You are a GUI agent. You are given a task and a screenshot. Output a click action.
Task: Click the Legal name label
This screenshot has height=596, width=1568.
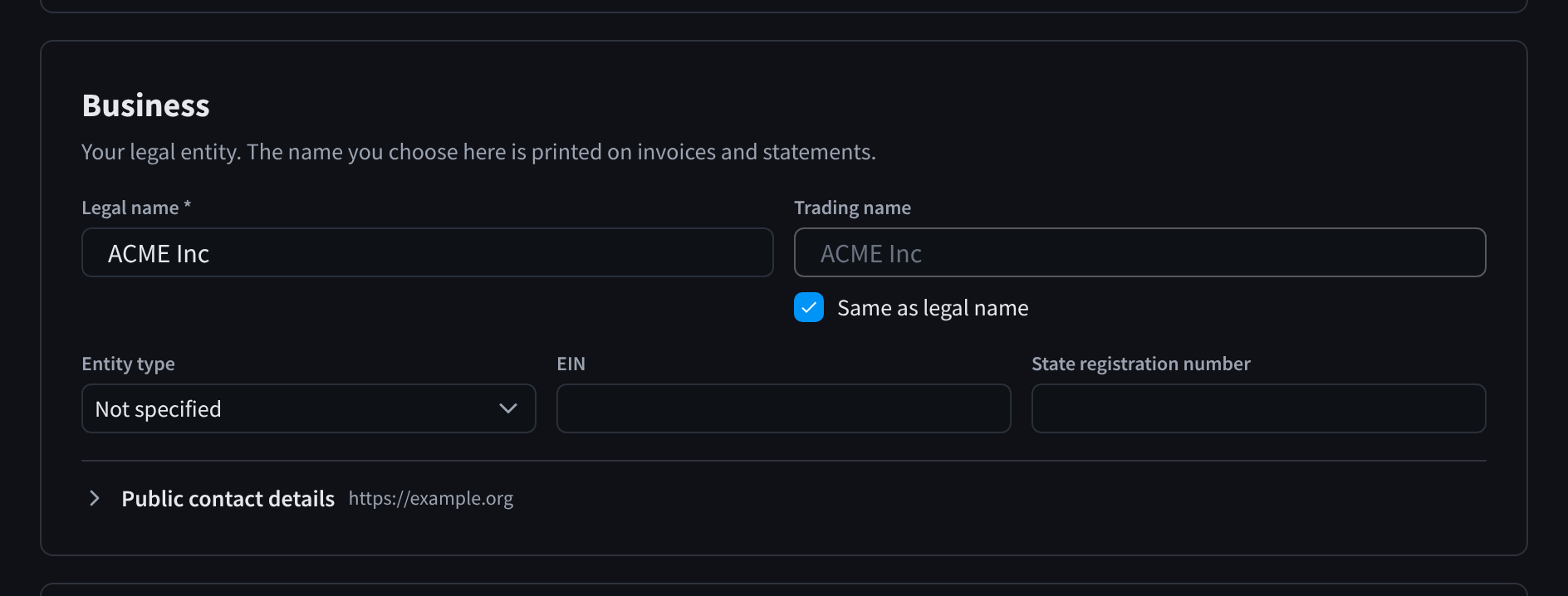point(136,208)
